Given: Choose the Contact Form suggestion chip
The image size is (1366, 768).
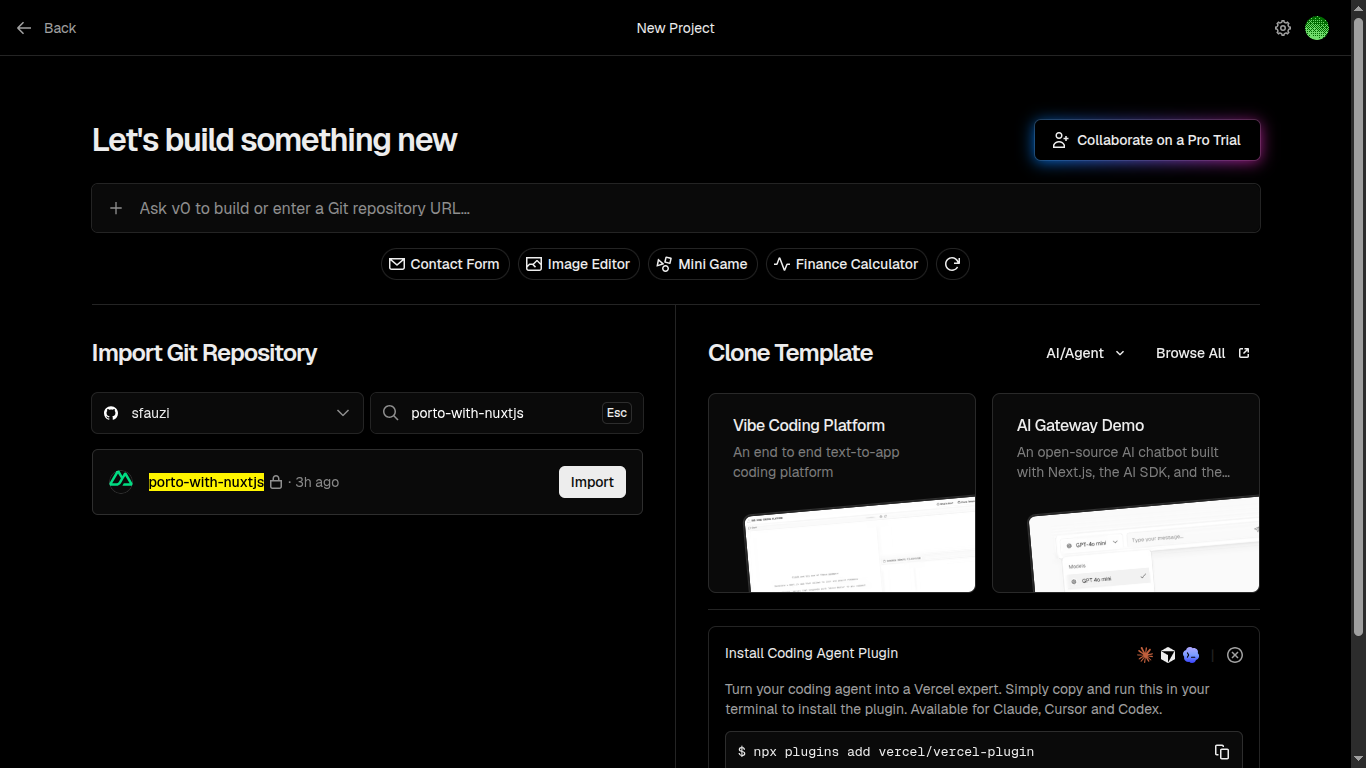Looking at the screenshot, I should 445,264.
